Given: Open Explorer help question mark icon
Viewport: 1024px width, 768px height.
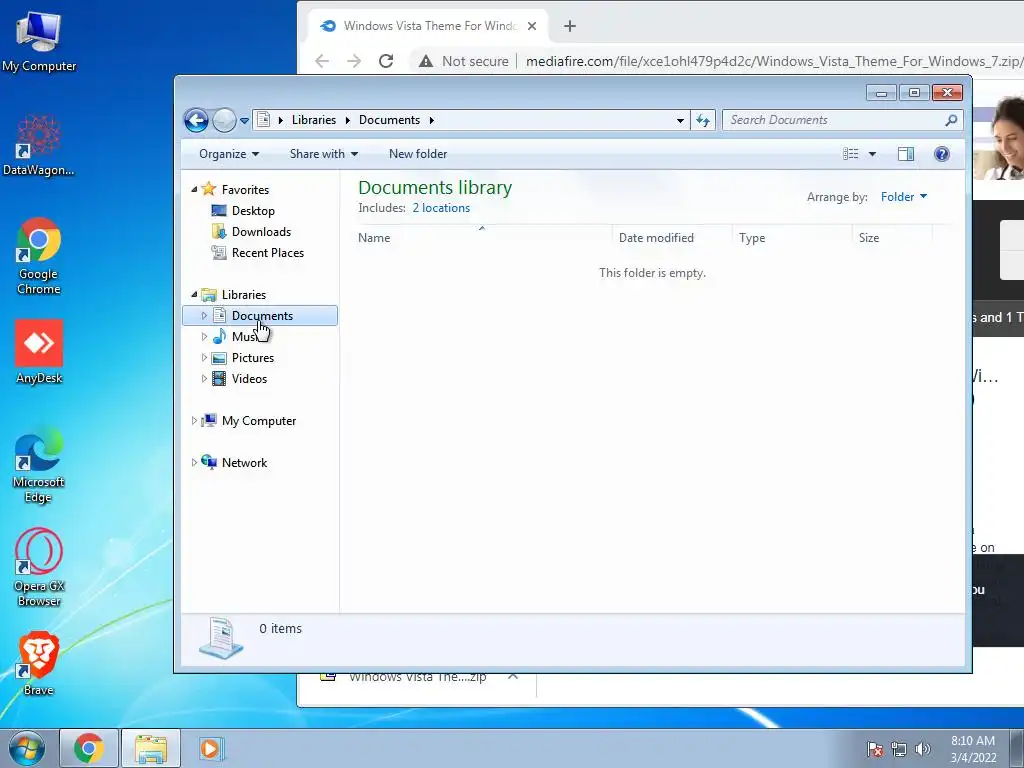Looking at the screenshot, I should pos(942,154).
